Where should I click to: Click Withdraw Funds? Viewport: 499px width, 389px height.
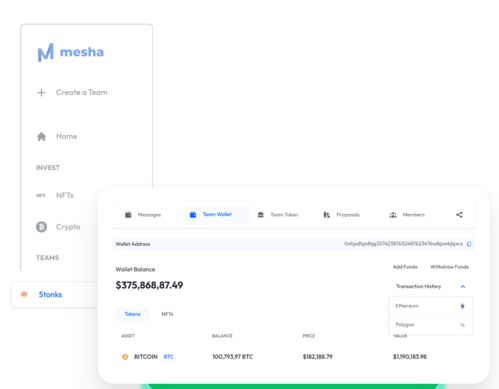[449, 267]
